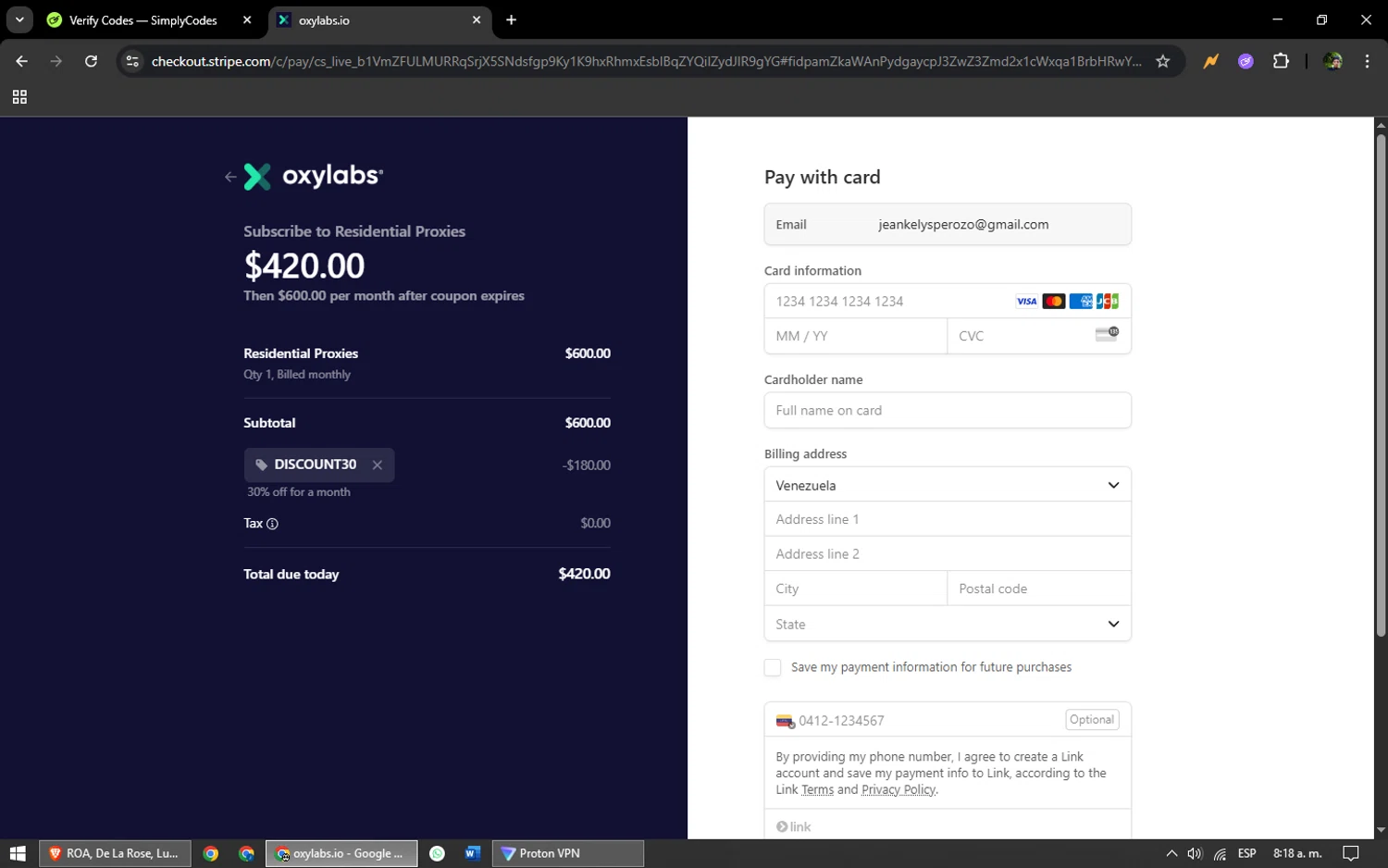
Task: Click the Postal code field
Action: (x=1039, y=589)
